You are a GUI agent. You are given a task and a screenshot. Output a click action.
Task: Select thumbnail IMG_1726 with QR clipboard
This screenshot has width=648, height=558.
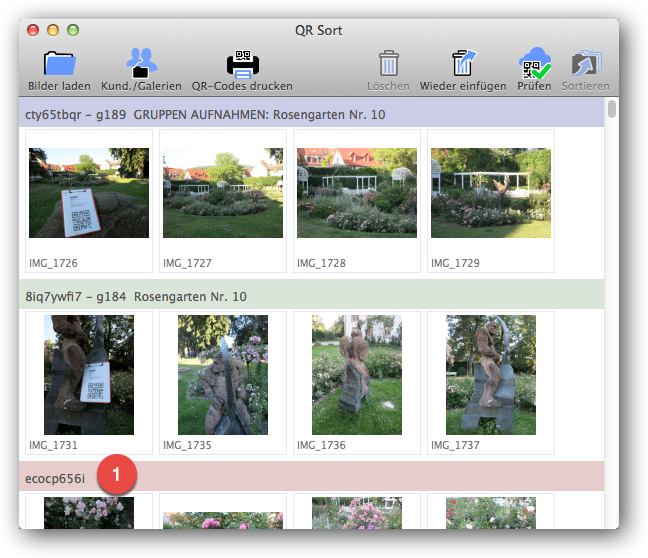pos(89,193)
